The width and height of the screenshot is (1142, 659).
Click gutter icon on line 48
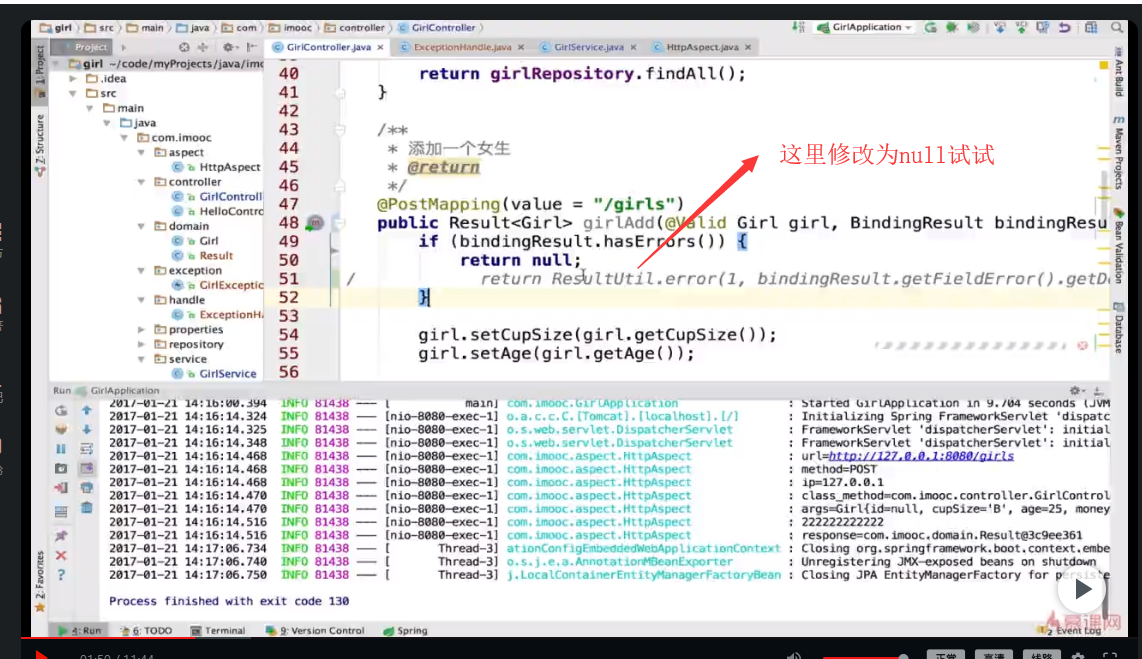315,223
